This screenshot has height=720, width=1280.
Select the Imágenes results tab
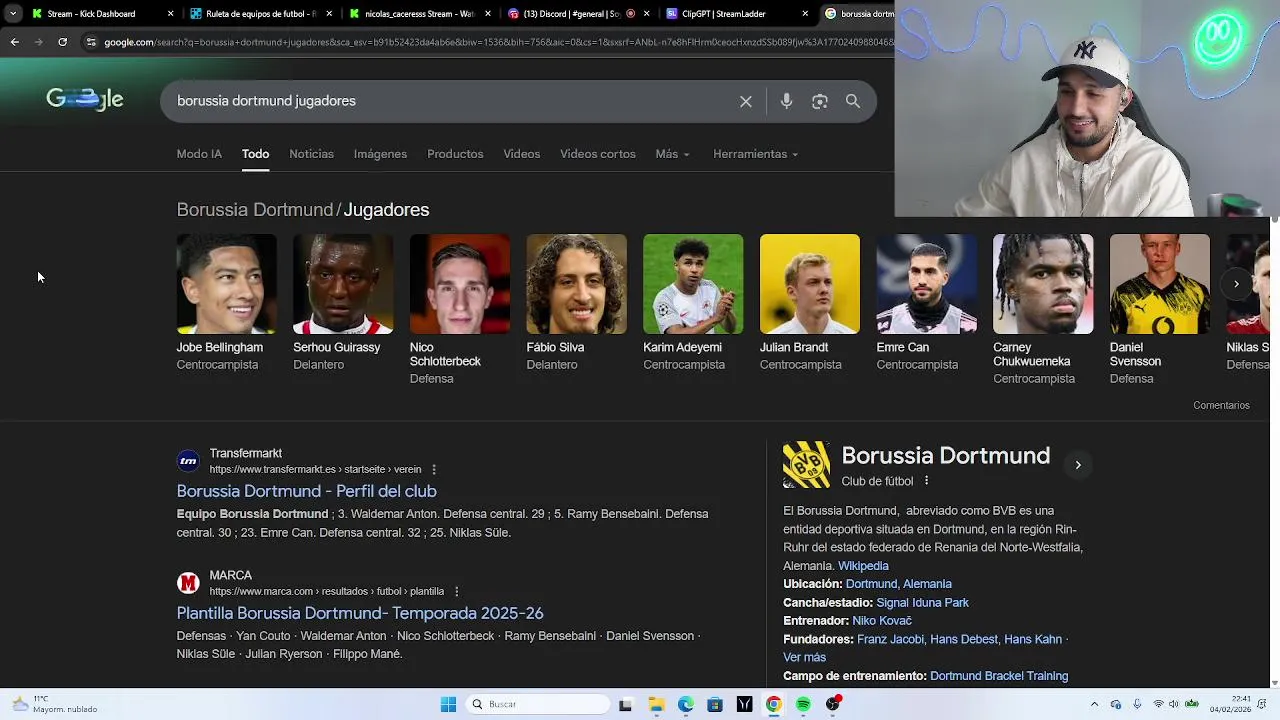coord(380,154)
